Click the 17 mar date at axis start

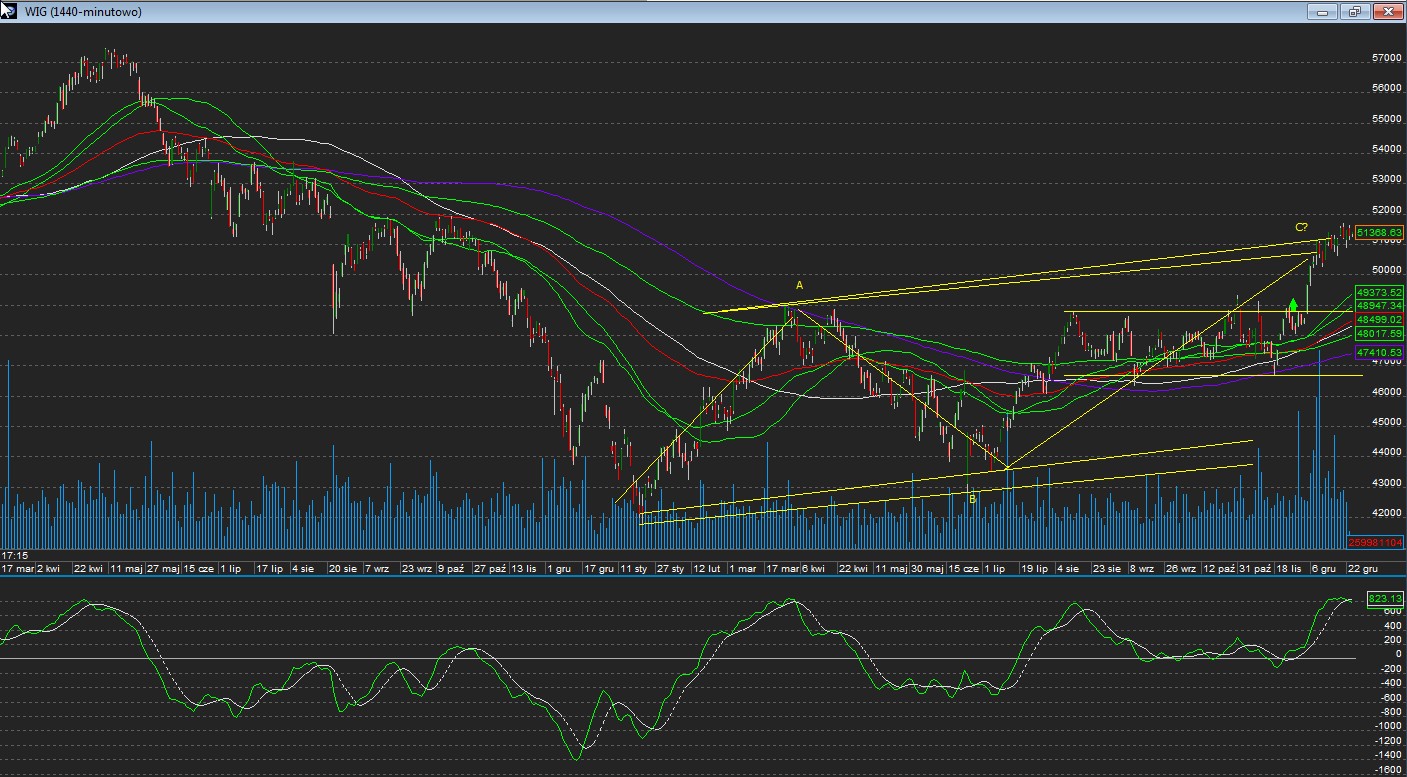click(17, 568)
